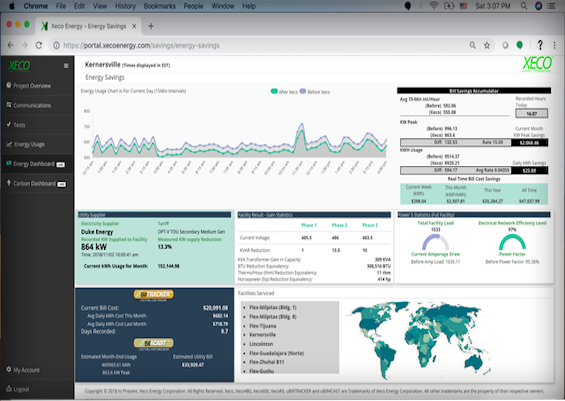Click the Power Factor gauge
Image resolution: width=565 pixels, height=401 pixels.
pyautogui.click(x=512, y=242)
